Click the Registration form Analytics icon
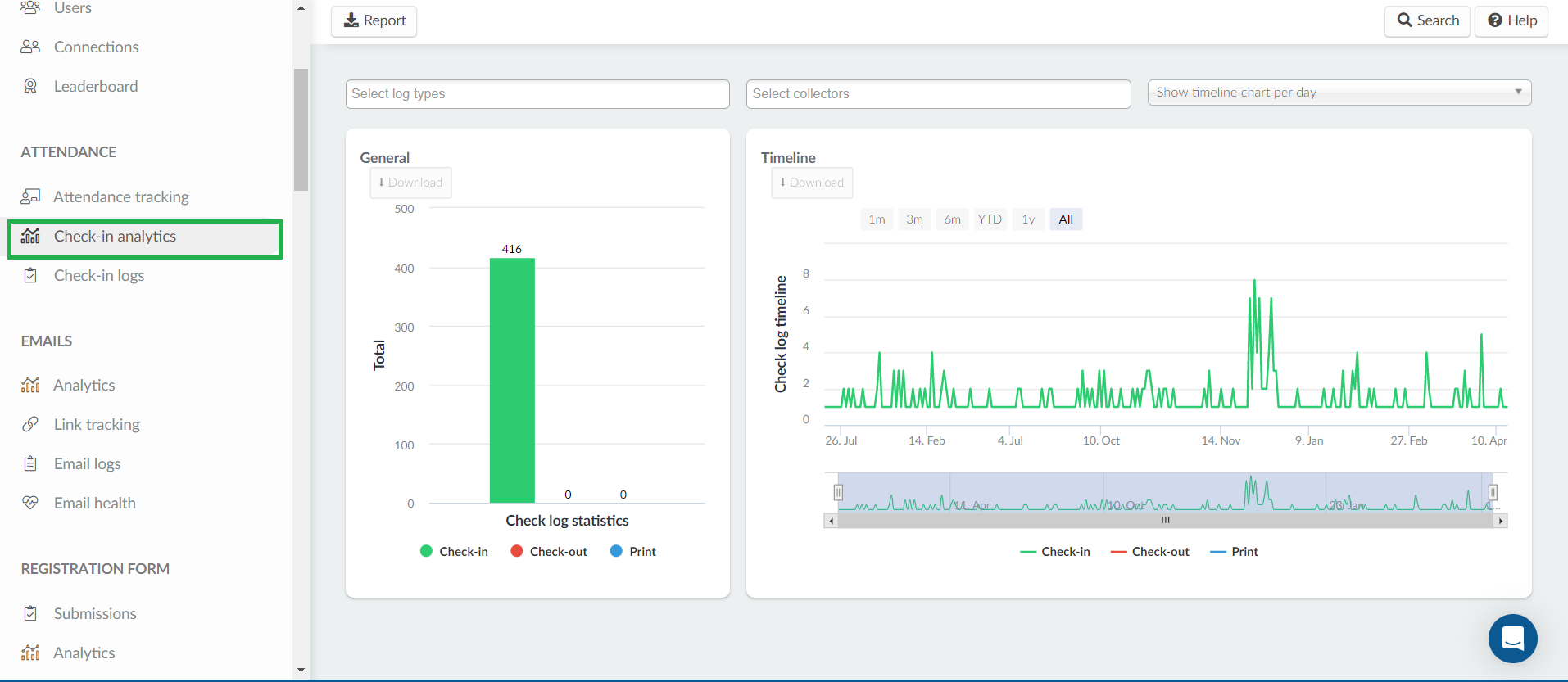The height and width of the screenshot is (682, 1568). [30, 653]
